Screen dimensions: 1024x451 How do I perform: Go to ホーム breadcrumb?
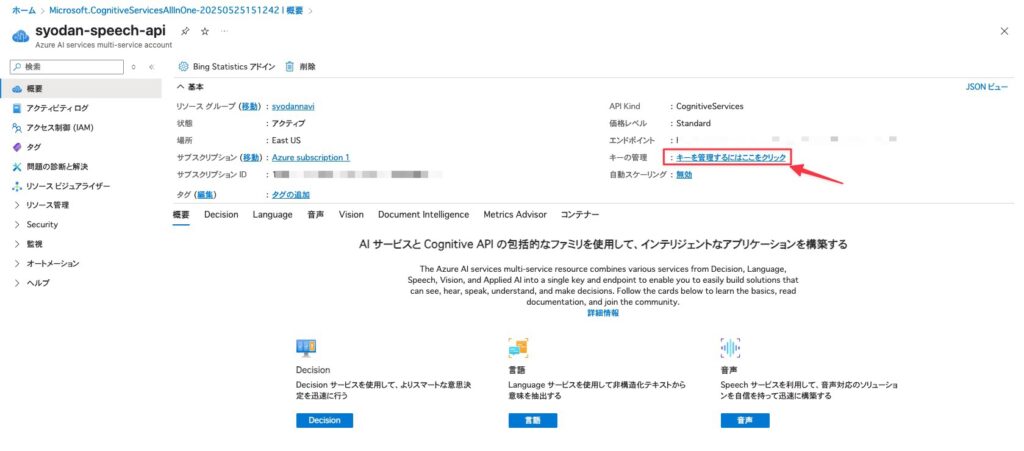[24, 10]
